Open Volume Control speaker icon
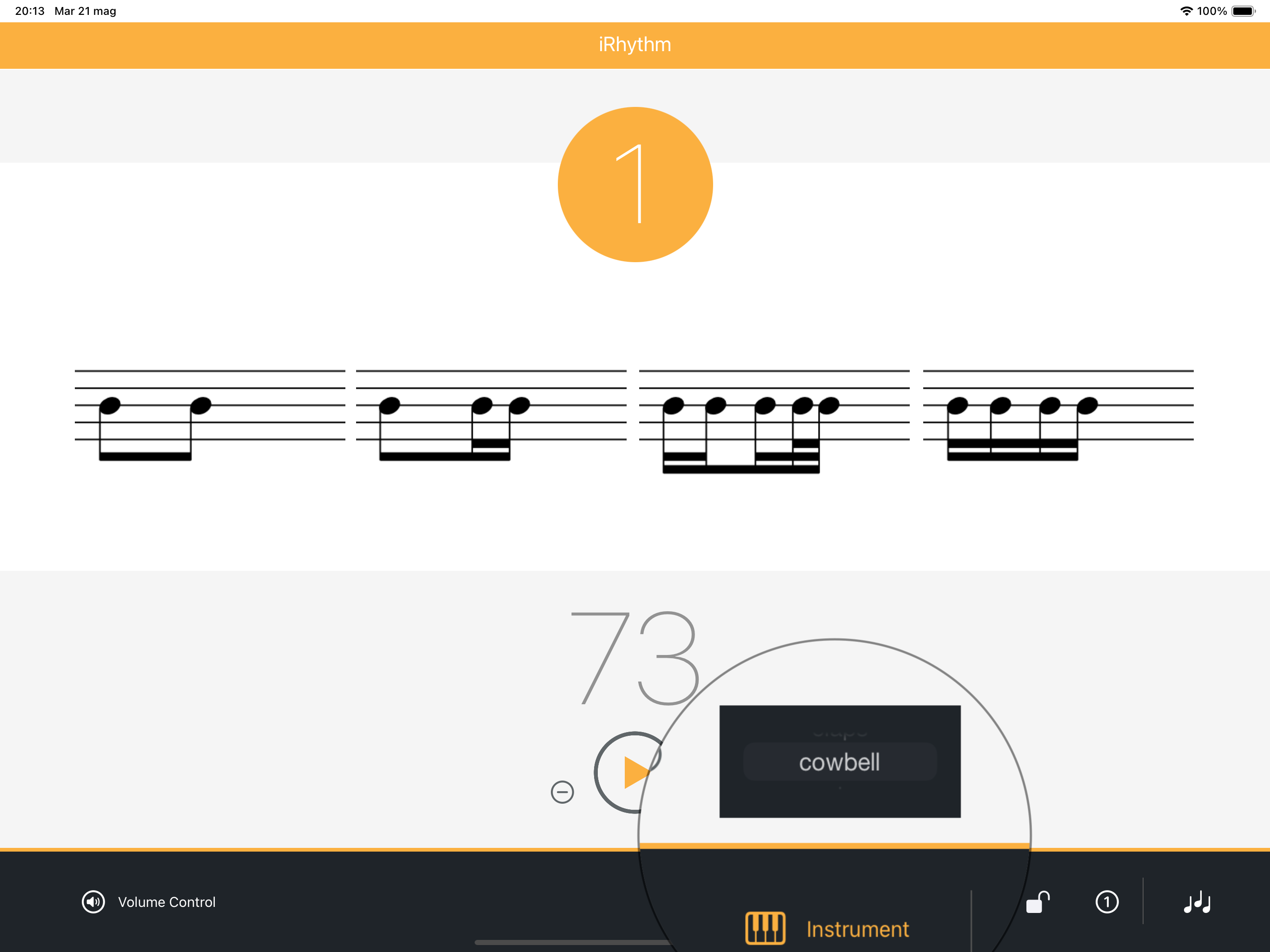This screenshot has height=952, width=1270. [93, 901]
